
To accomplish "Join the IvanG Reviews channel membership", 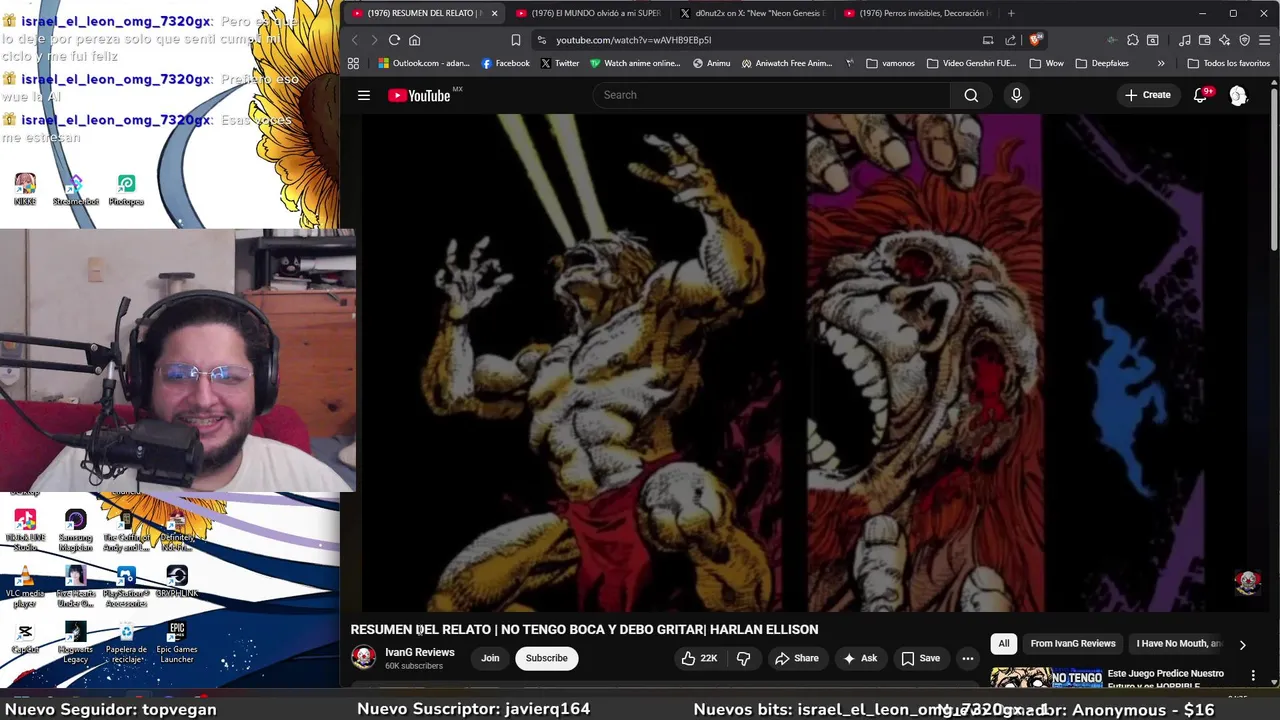I will pos(490,658).
